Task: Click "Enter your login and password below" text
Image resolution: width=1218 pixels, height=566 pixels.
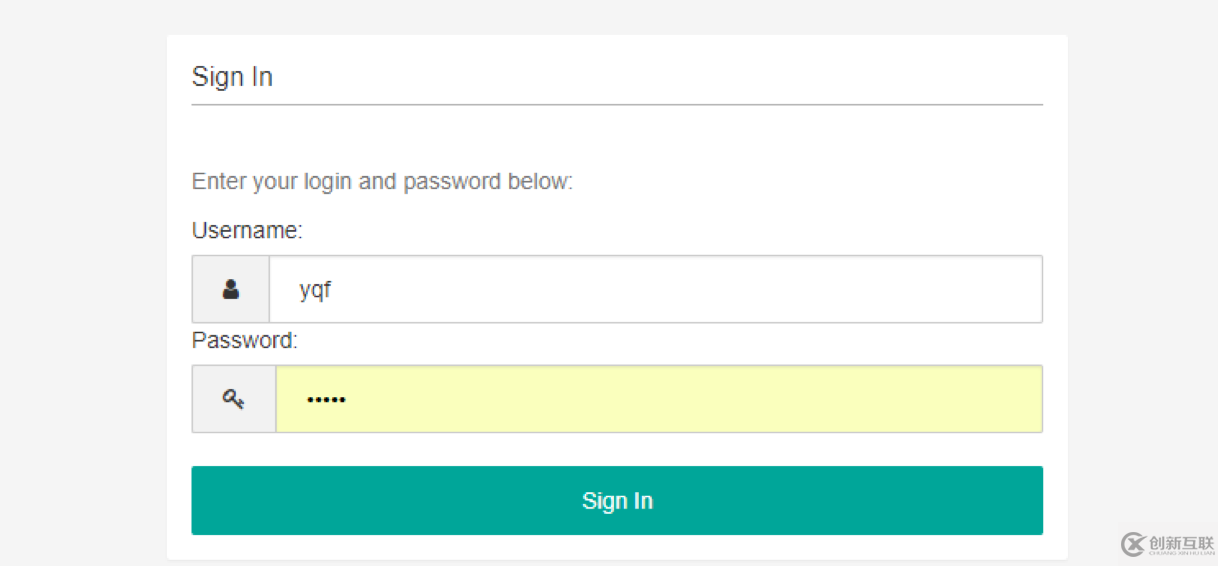Action: [x=382, y=182]
